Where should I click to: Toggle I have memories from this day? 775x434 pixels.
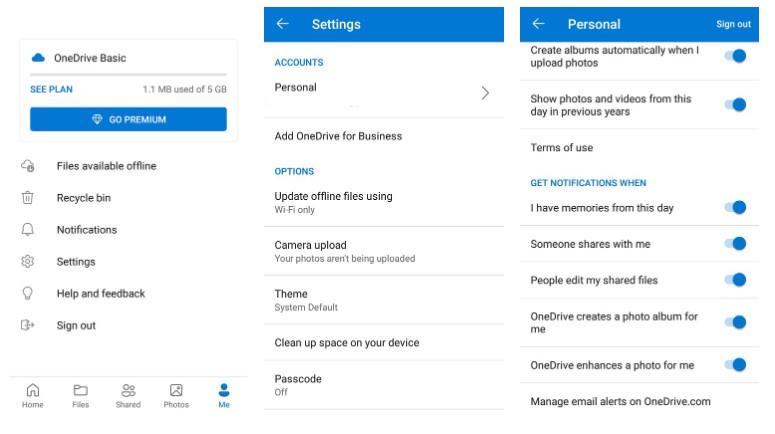[735, 208]
